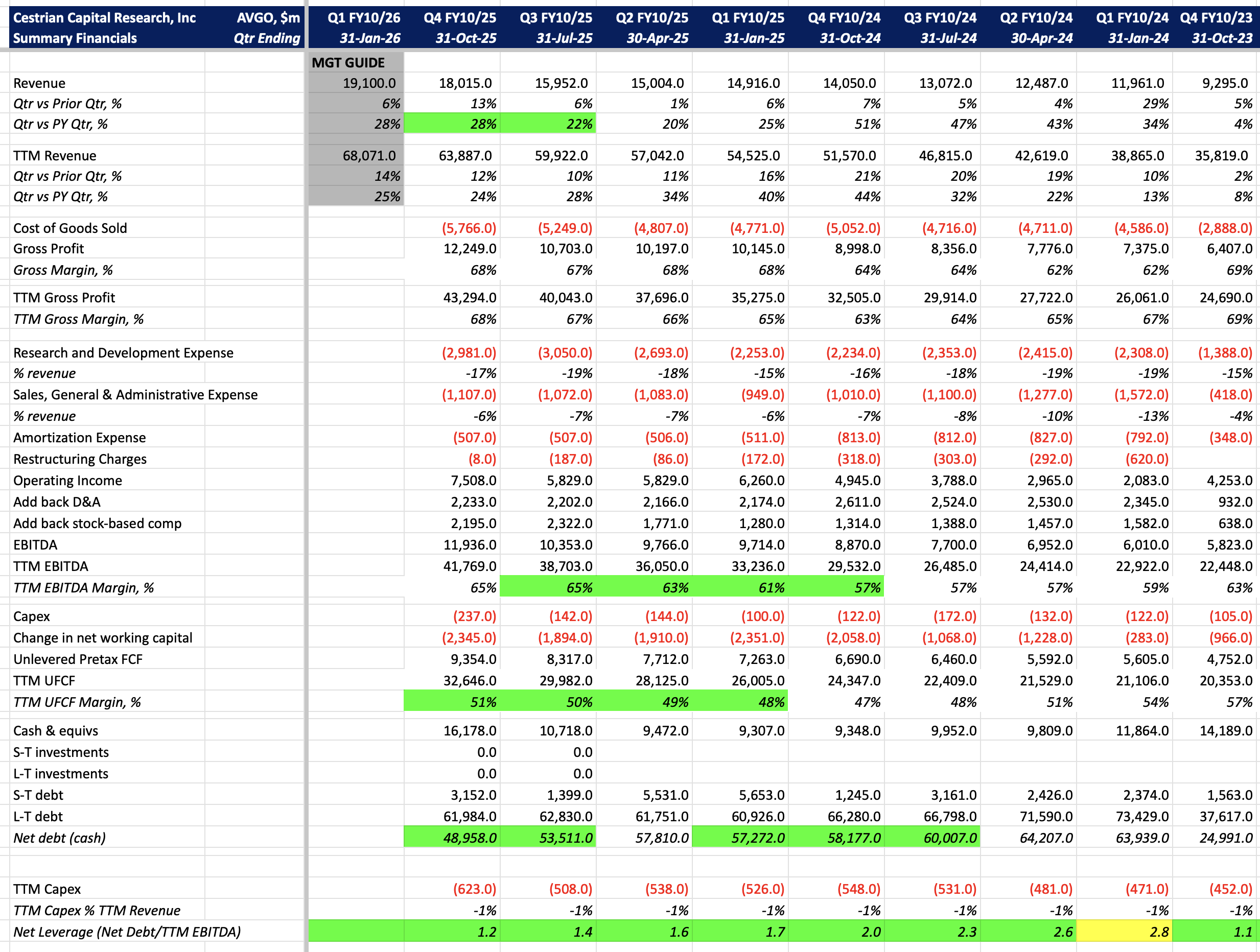Click the Gross Margin, % row label

63,270
